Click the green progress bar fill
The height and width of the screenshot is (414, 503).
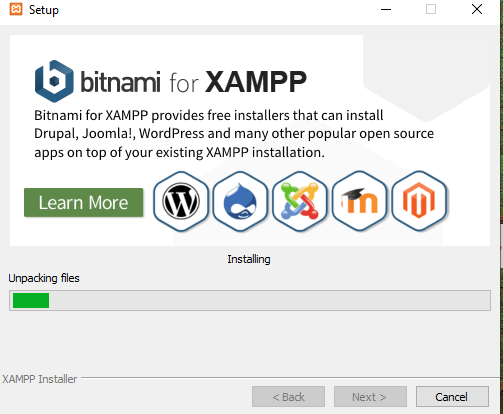(31, 300)
